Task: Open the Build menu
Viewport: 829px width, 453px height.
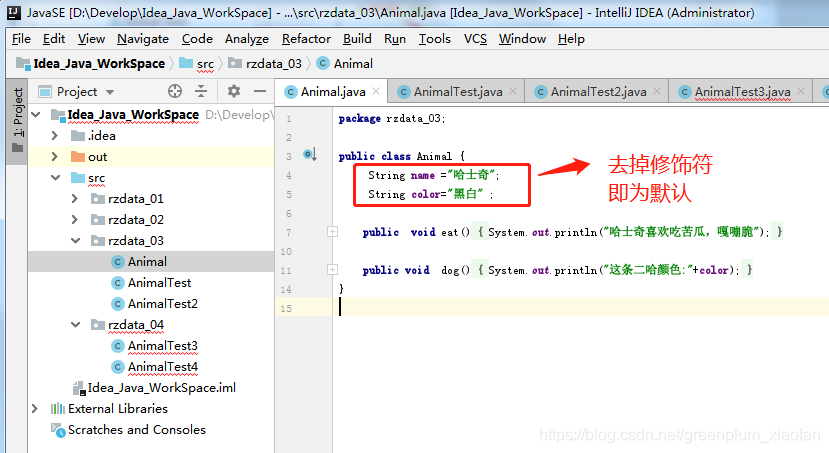Action: coord(357,39)
